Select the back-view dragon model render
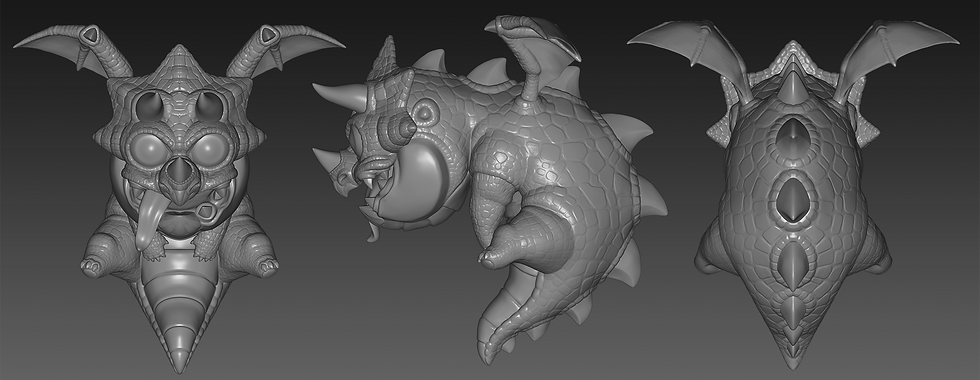Image resolution: width=980 pixels, height=380 pixels. click(792, 195)
